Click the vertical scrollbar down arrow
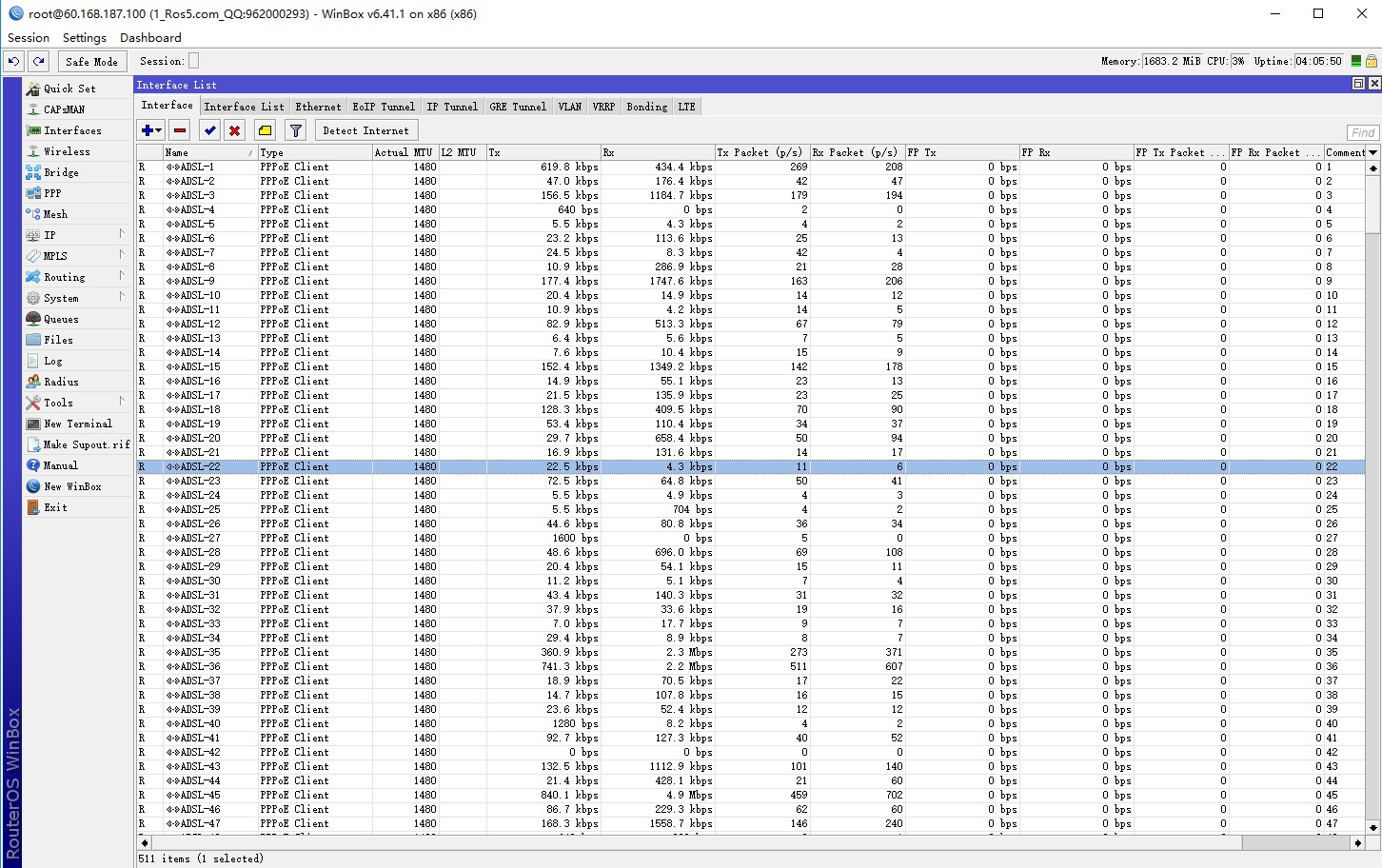The image size is (1382, 868). (1372, 828)
